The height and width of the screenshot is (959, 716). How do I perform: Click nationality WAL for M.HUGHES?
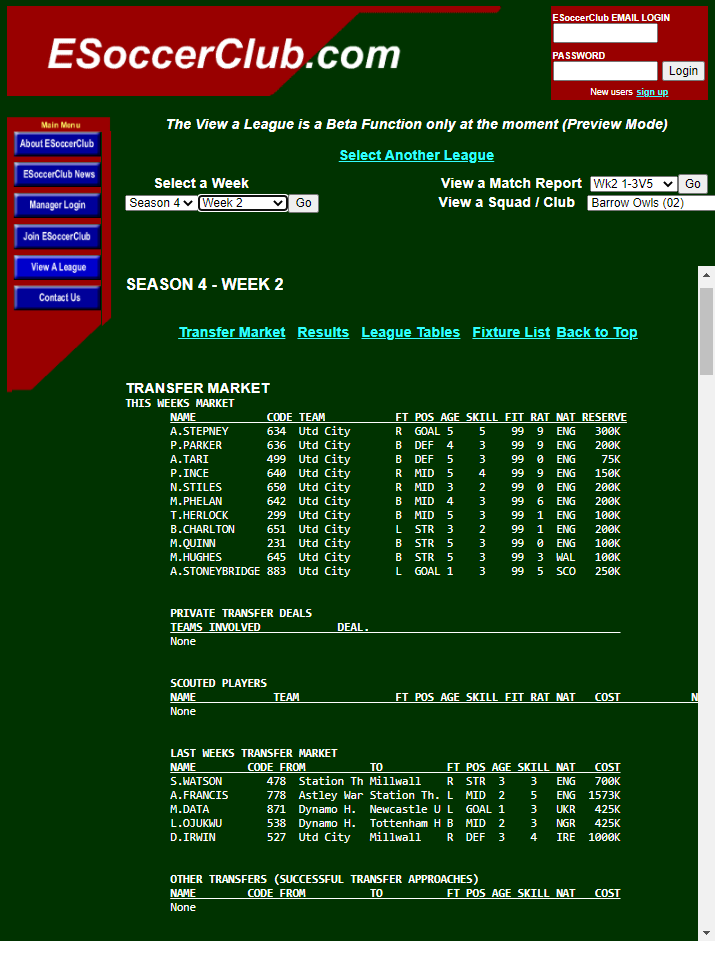pyautogui.click(x=566, y=558)
